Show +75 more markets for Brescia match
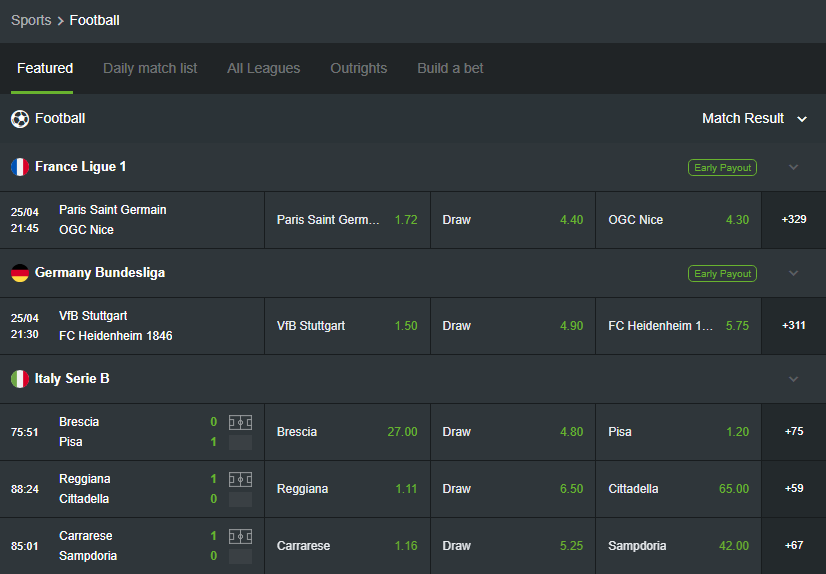Screen dimensions: 826x574 click(794, 432)
